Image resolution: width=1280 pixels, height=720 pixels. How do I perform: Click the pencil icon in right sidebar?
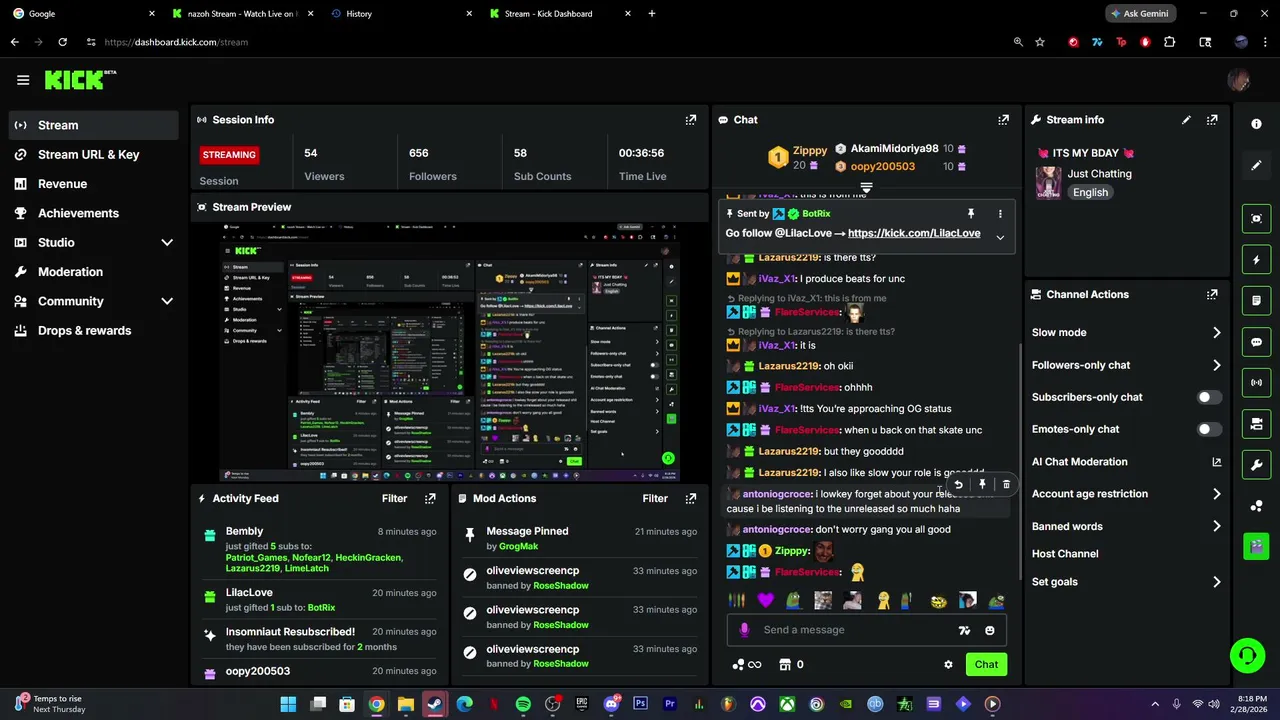click(x=1256, y=165)
